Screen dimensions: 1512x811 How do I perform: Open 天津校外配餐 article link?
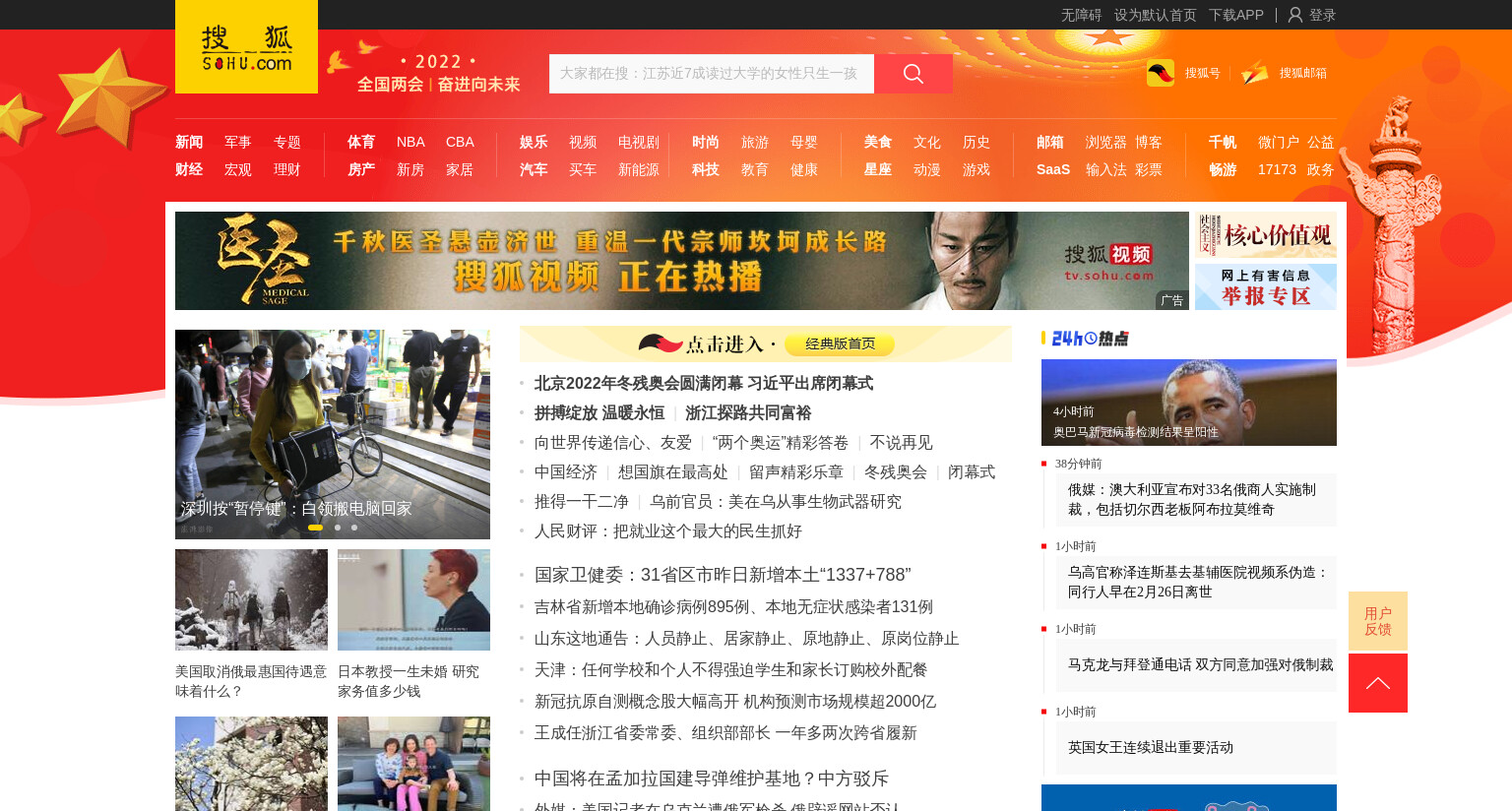click(x=731, y=670)
